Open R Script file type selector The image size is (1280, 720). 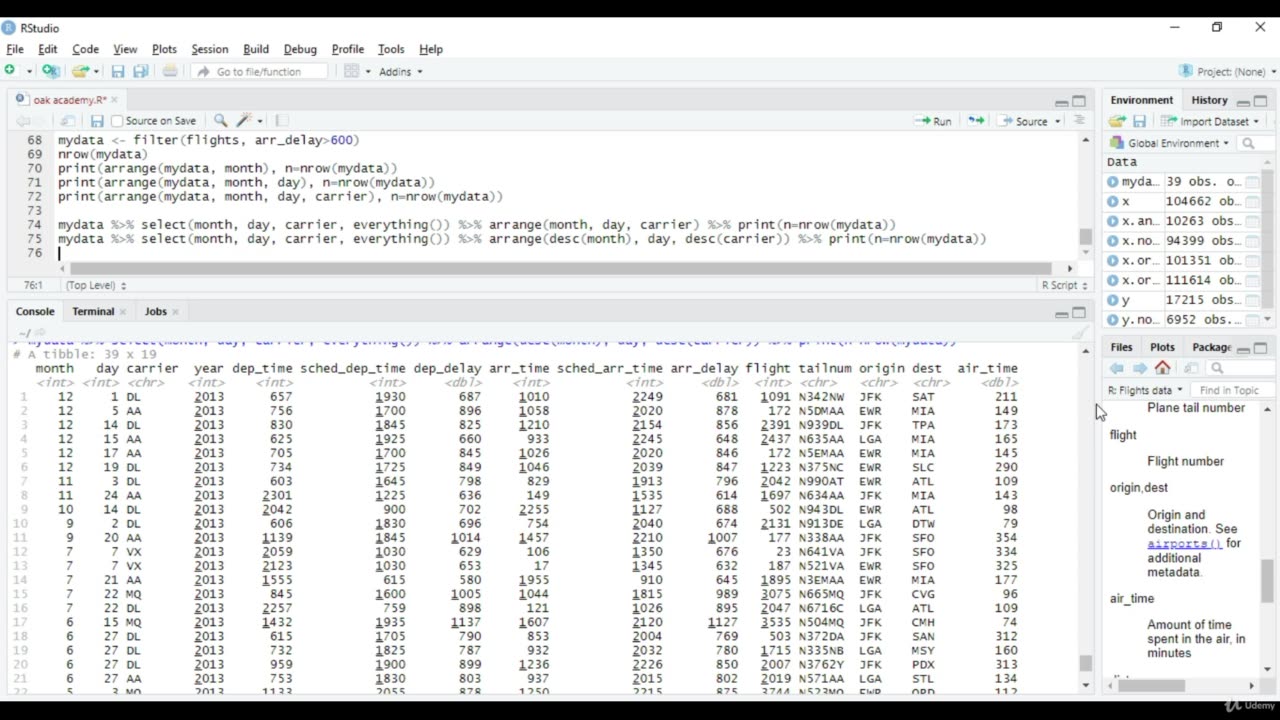[x=1064, y=285]
